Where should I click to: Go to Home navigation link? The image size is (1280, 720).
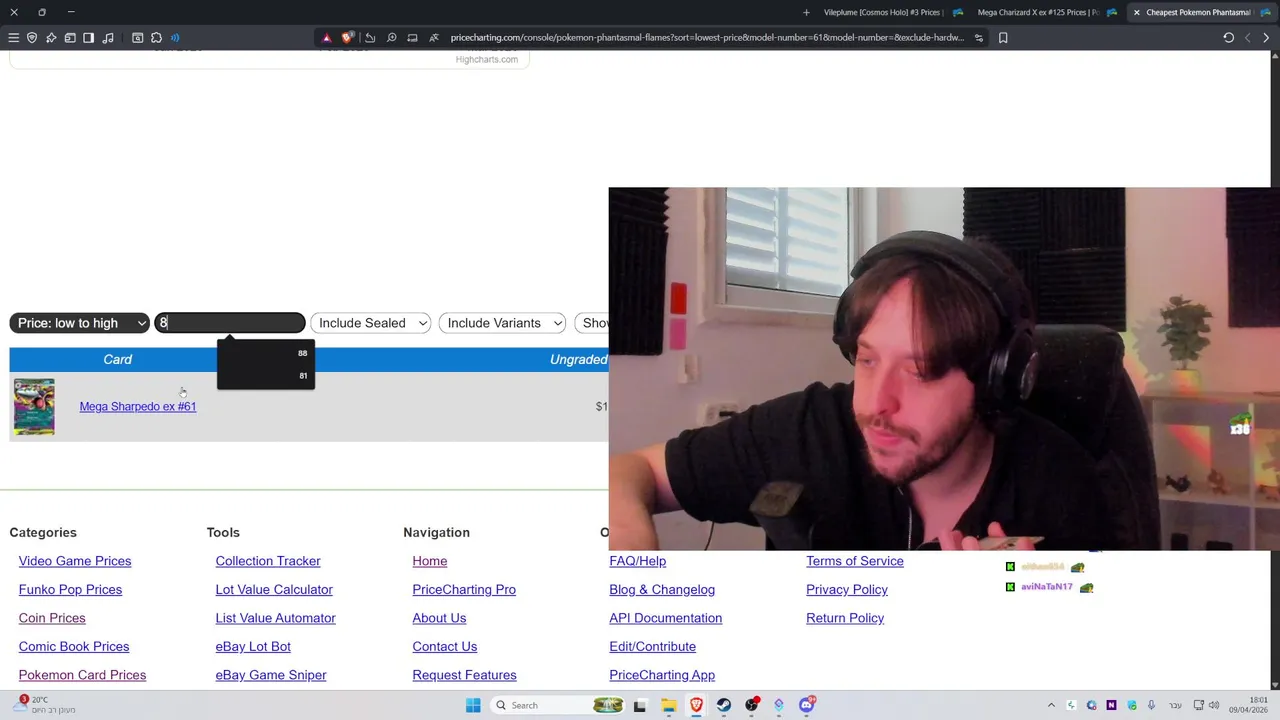[x=430, y=561]
